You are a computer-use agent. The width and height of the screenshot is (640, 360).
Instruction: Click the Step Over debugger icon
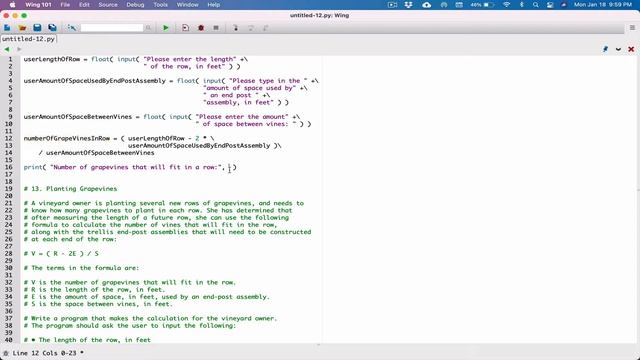[x=251, y=28]
